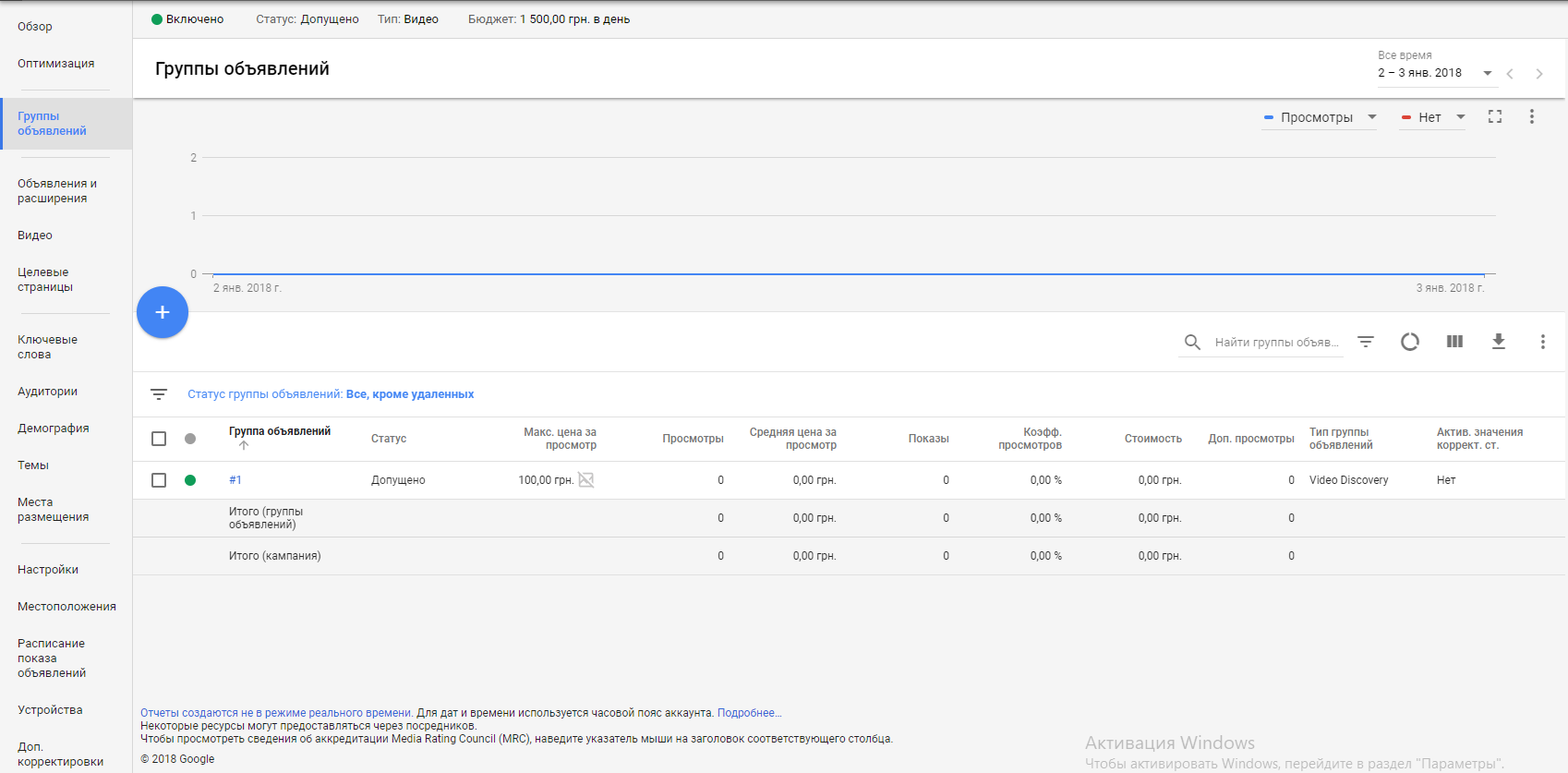Open the columns icon in table toolbar

[1454, 342]
